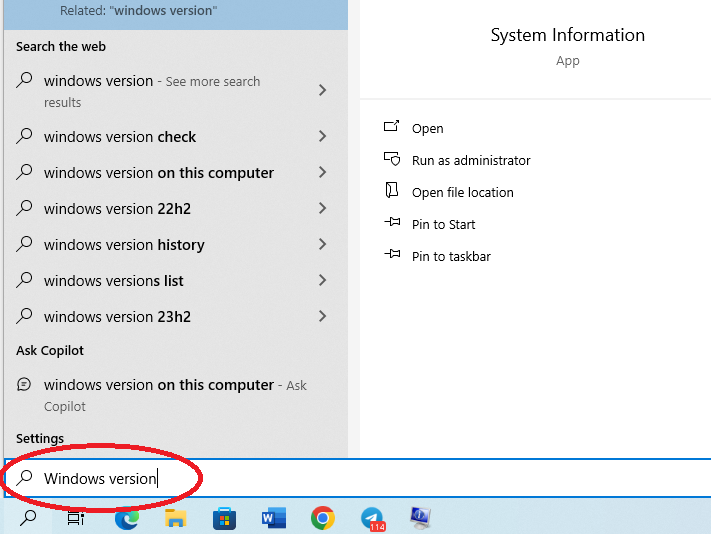Open Microsoft Store from the taskbar

(x=224, y=518)
